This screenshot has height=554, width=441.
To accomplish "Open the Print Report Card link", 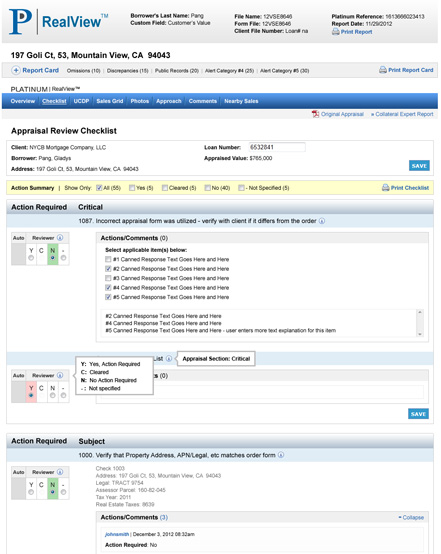I will point(411,70).
